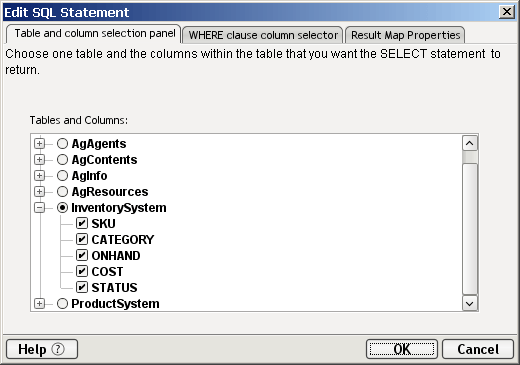The image size is (520, 365).
Task: Click the AgResources table name
Action: [x=110, y=192]
